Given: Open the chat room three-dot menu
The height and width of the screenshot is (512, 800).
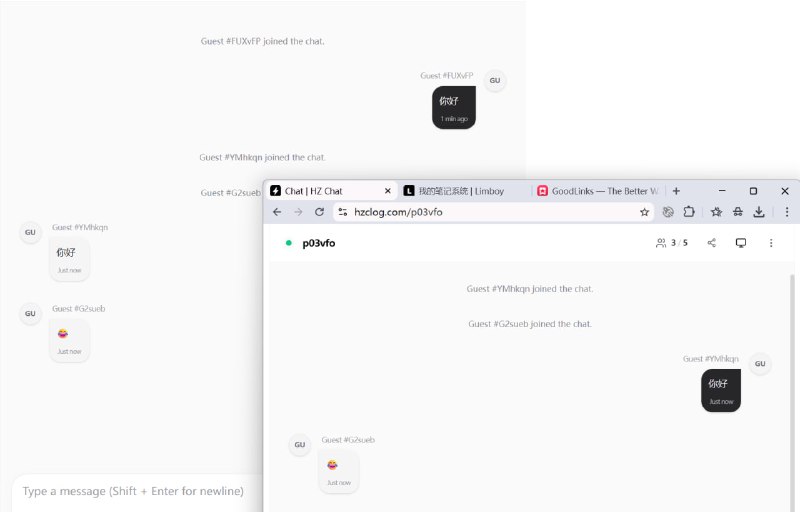Looking at the screenshot, I should click(x=771, y=243).
